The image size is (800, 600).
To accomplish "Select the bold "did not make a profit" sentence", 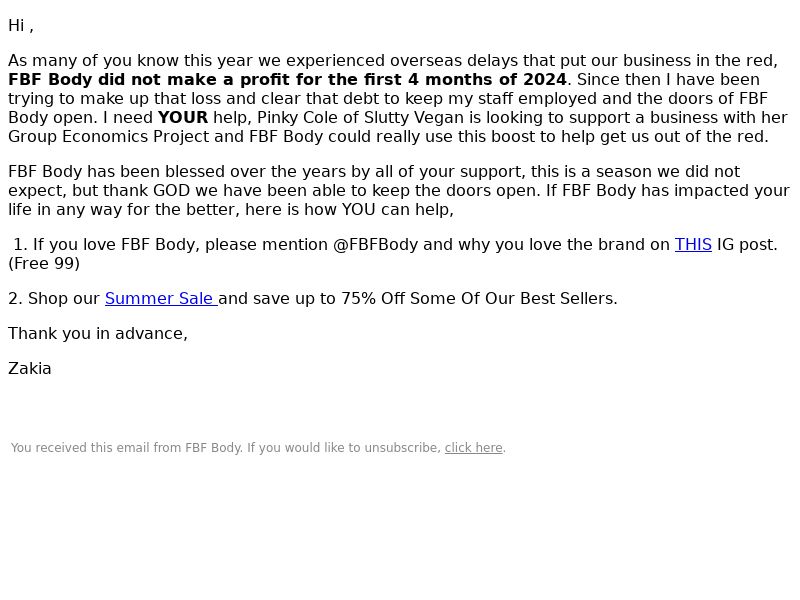I will point(287,80).
